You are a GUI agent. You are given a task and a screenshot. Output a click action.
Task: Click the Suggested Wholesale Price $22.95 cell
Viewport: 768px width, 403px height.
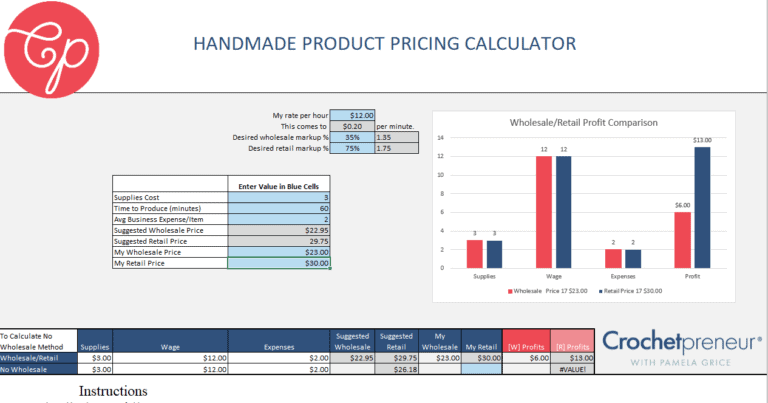[279, 230]
